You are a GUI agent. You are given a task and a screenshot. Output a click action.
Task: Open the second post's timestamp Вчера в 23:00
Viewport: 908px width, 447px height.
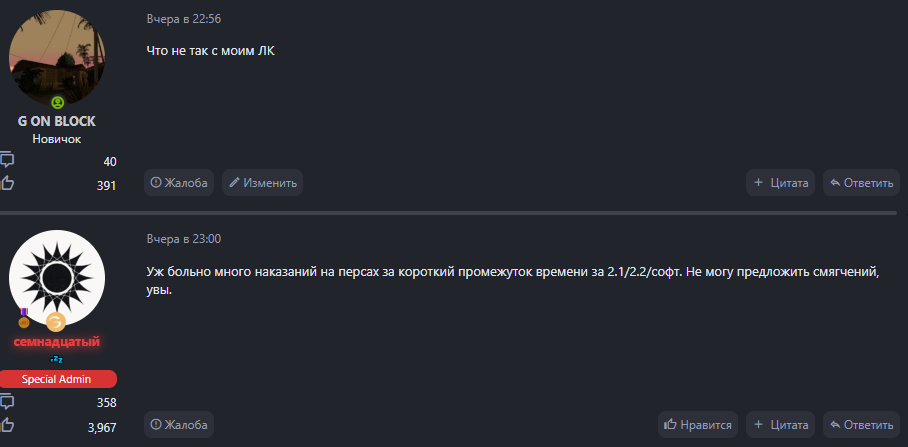pyautogui.click(x=184, y=239)
